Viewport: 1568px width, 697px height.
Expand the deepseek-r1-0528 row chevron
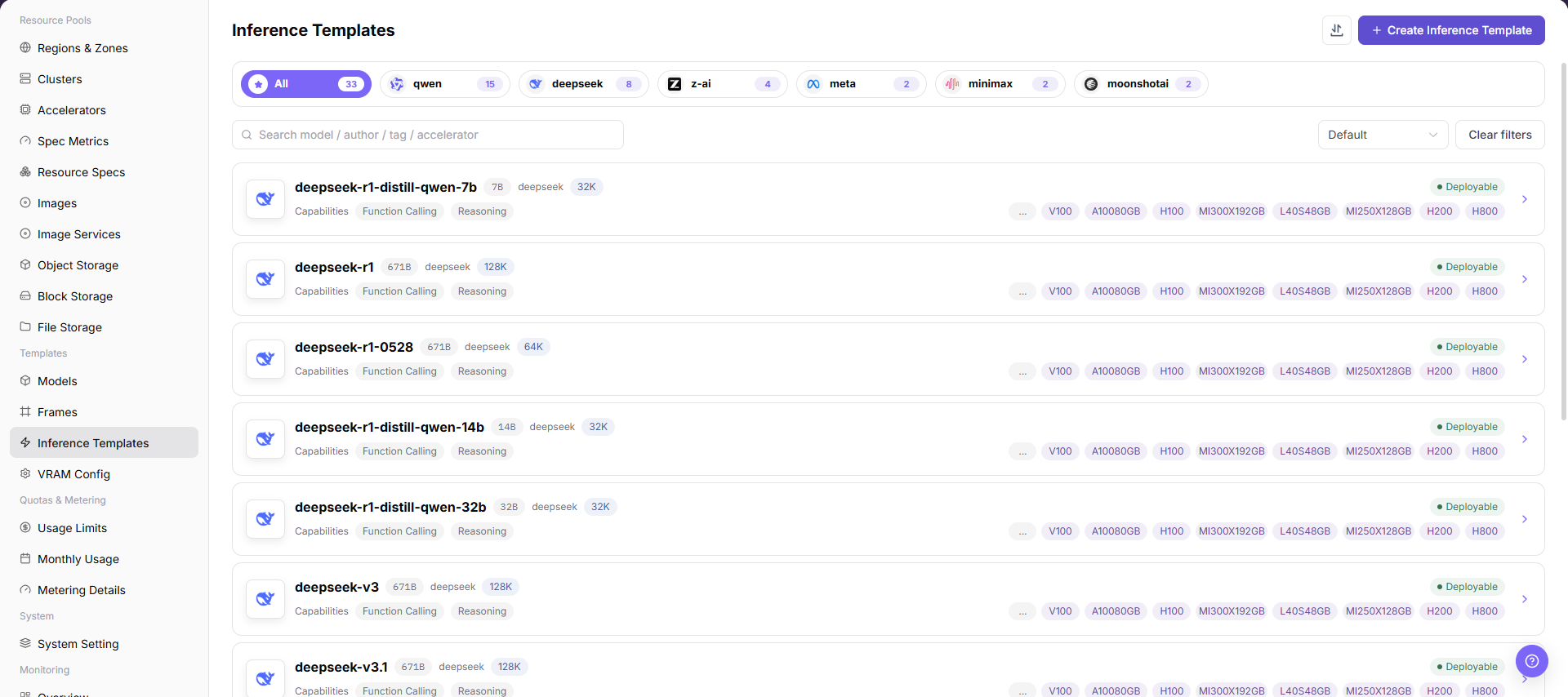[1525, 359]
